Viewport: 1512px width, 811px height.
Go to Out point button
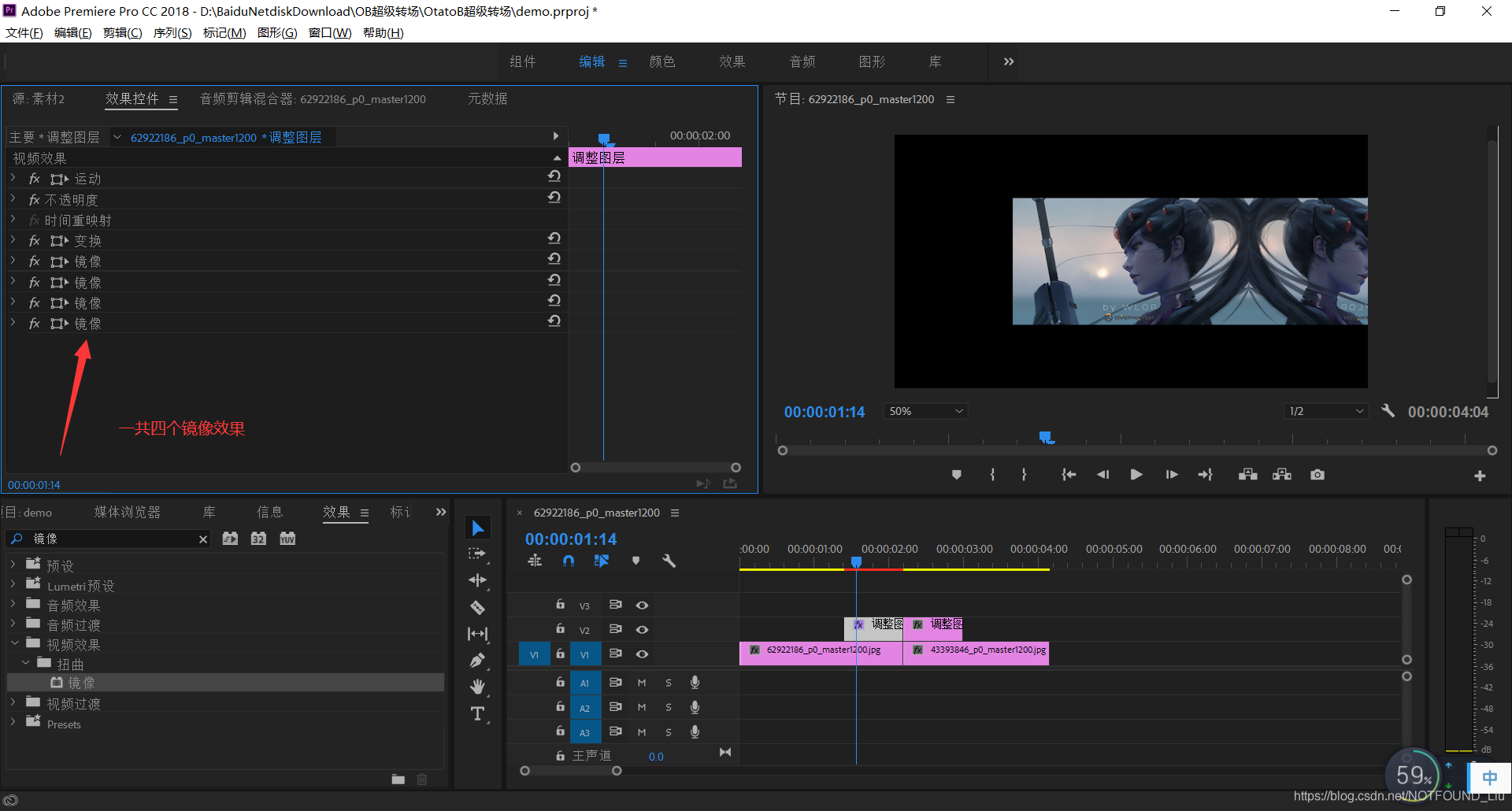(x=1206, y=475)
